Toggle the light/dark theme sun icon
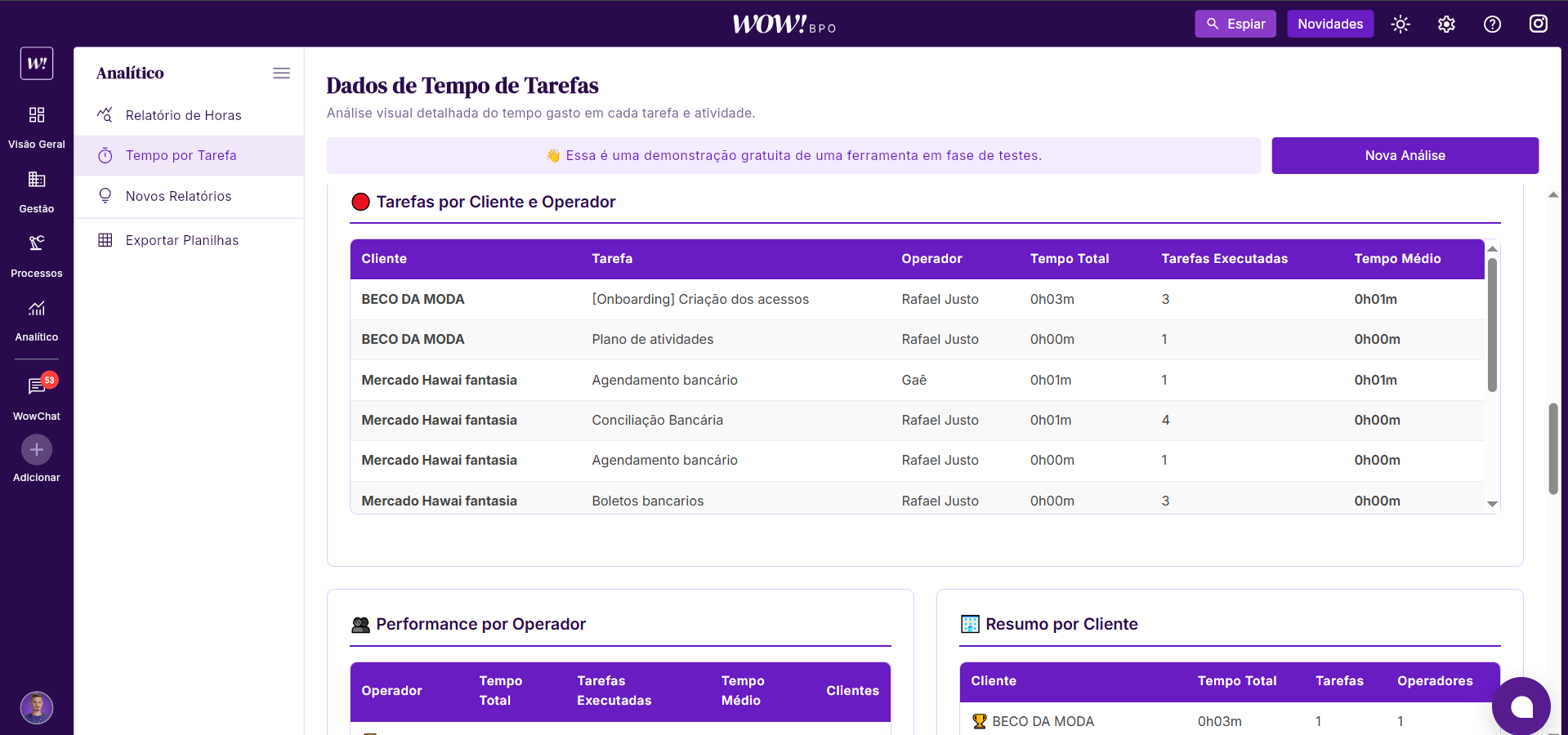 (x=1400, y=24)
